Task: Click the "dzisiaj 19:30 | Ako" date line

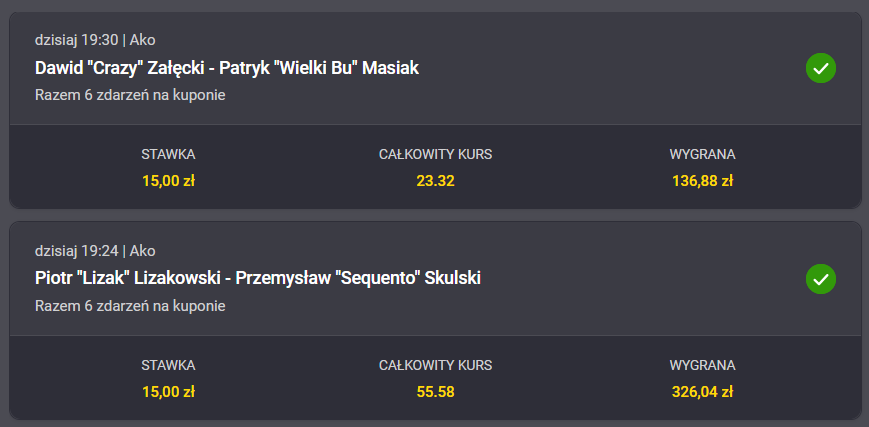Action: (95, 40)
